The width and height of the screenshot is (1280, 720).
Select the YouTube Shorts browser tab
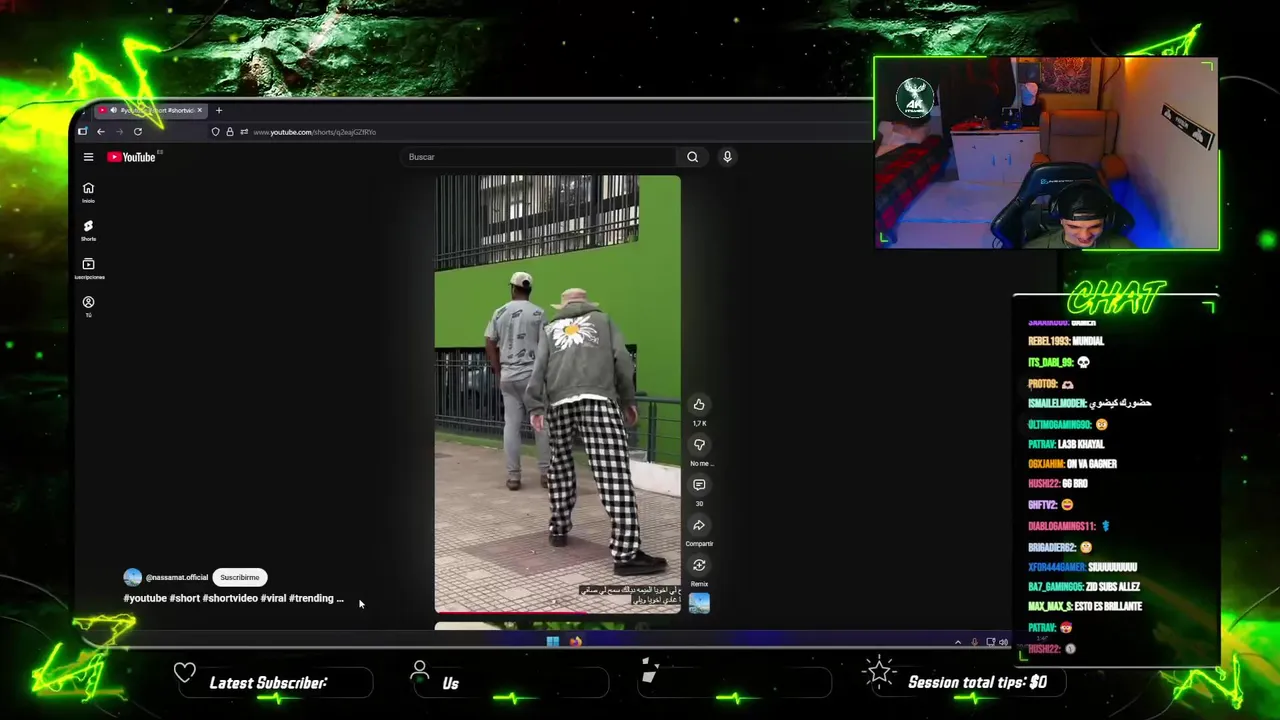tap(150, 110)
